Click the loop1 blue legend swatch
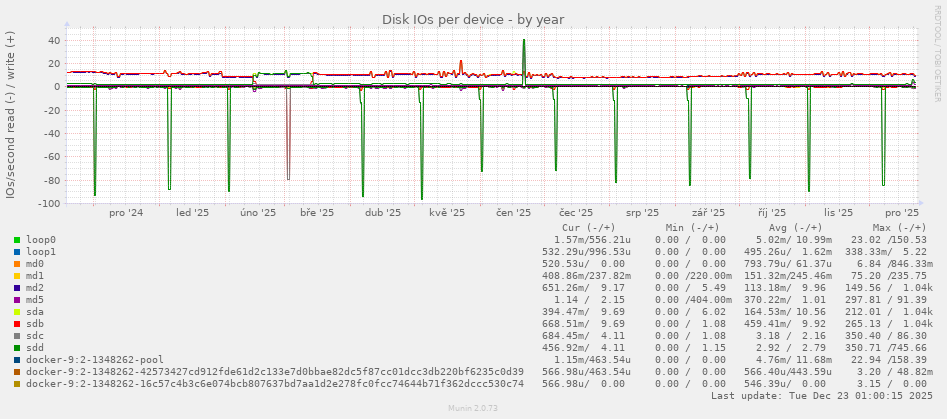The width and height of the screenshot is (947, 419). click(17, 252)
